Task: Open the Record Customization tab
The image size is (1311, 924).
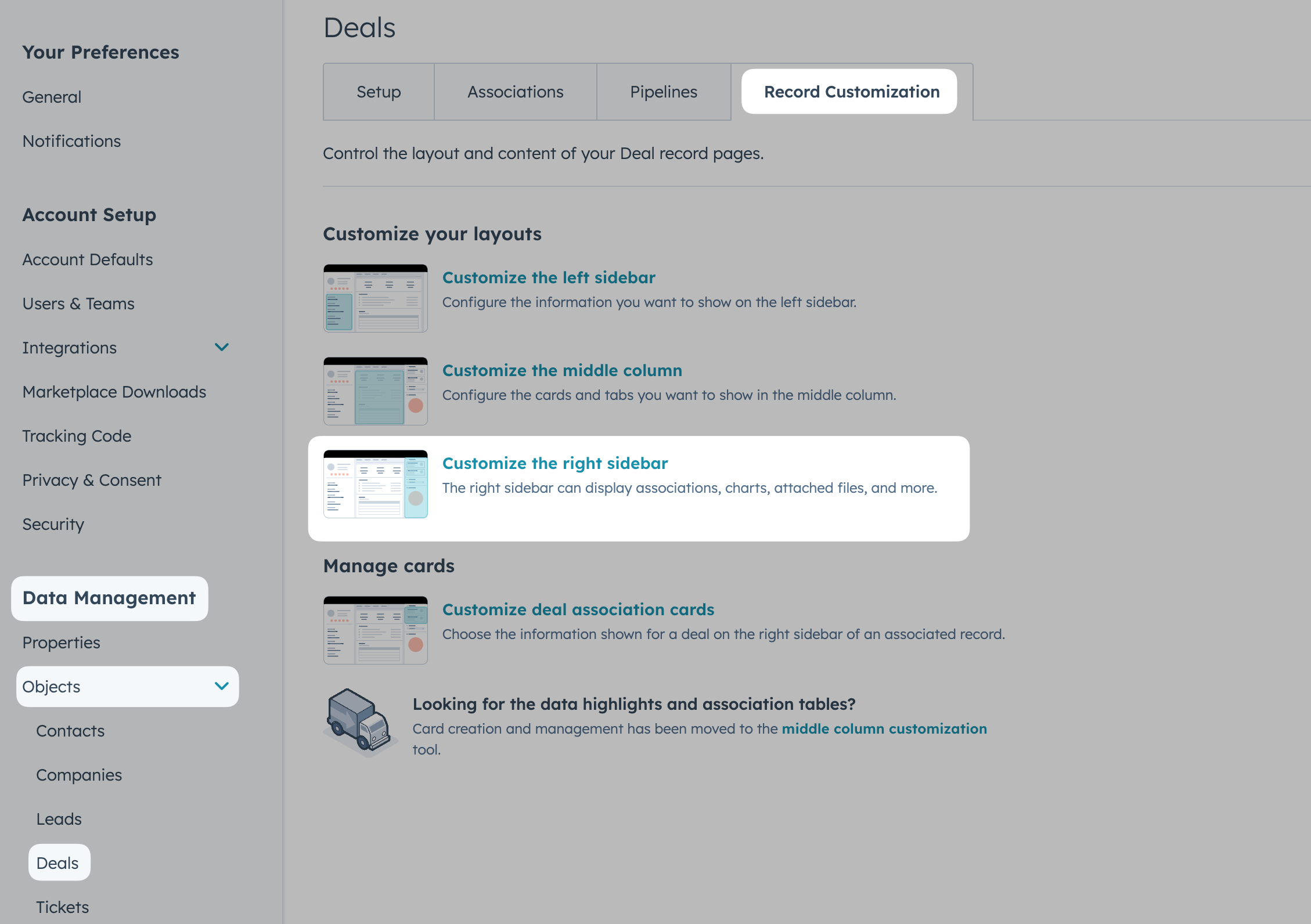Action: [x=851, y=92]
